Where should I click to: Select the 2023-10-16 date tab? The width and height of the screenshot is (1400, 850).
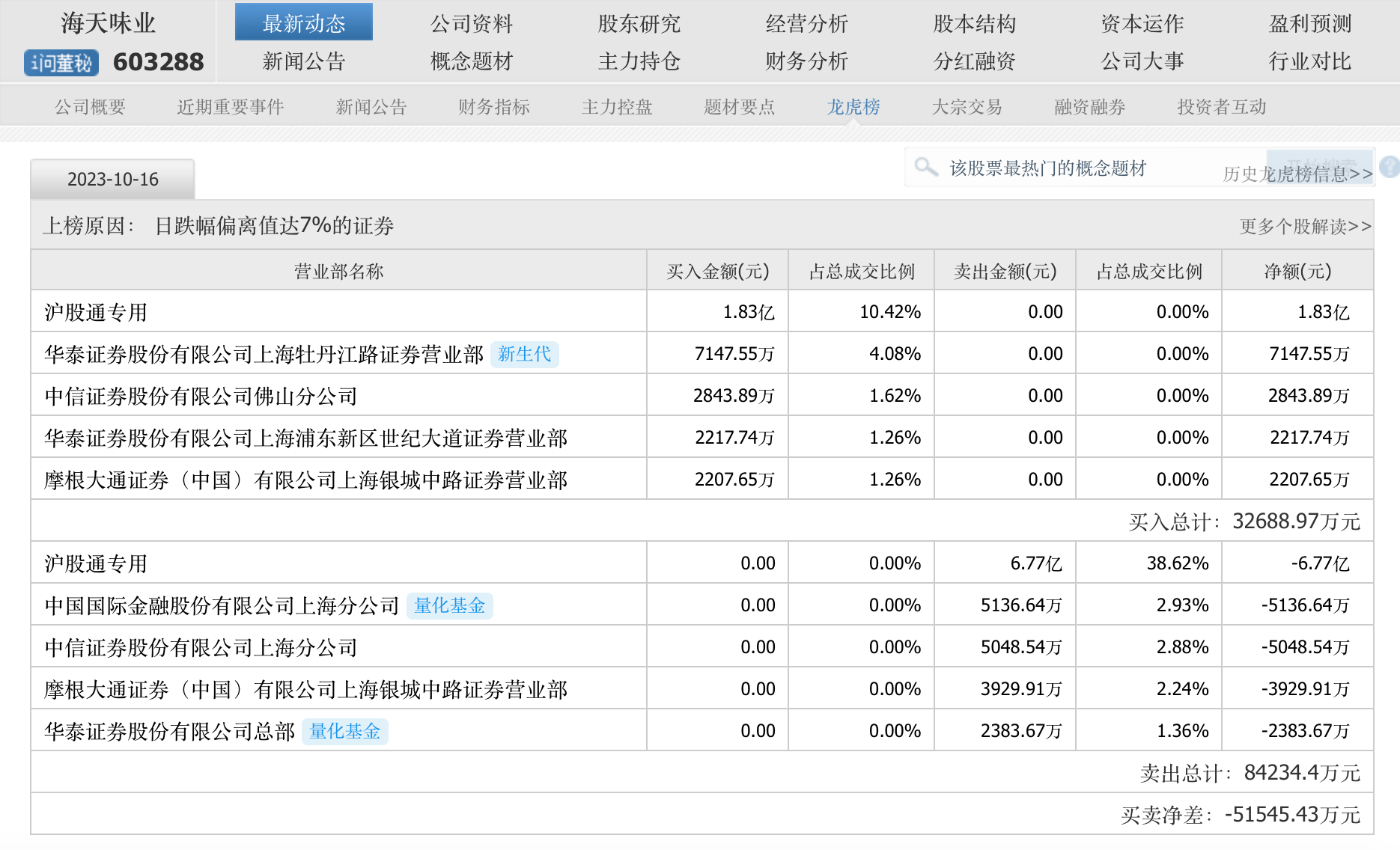tap(113, 180)
